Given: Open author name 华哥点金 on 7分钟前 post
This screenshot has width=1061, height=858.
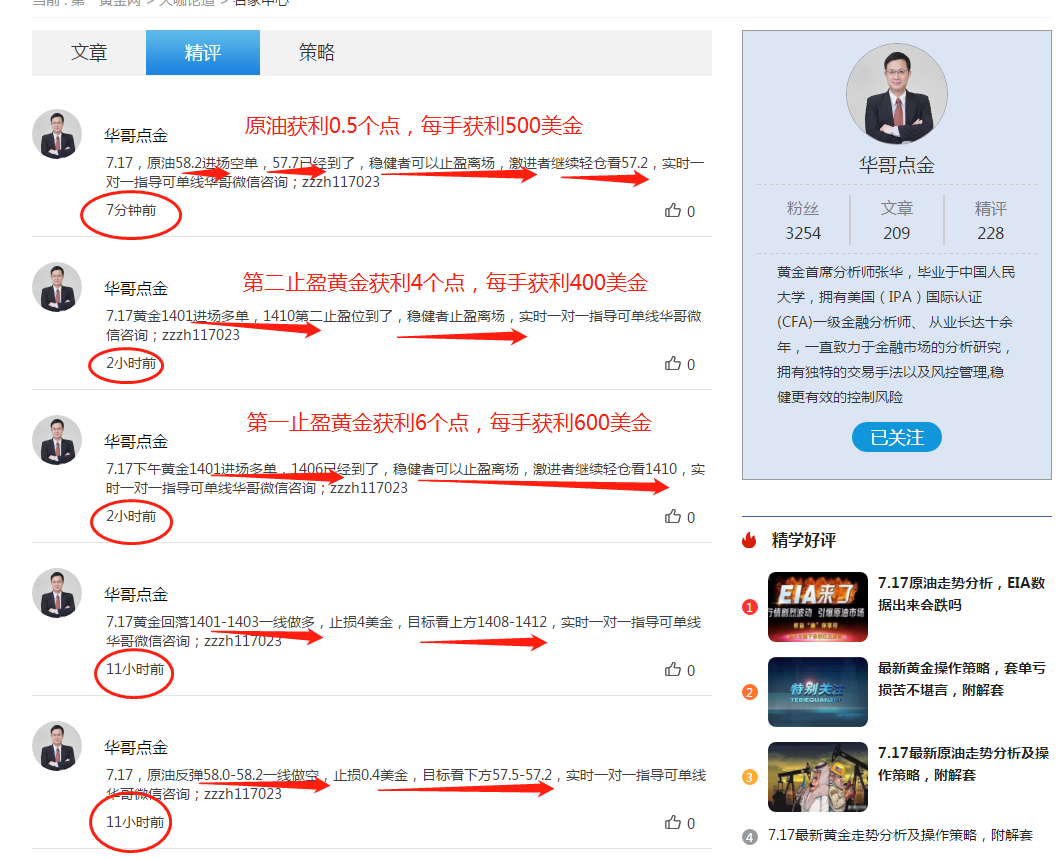Looking at the screenshot, I should coord(136,135).
